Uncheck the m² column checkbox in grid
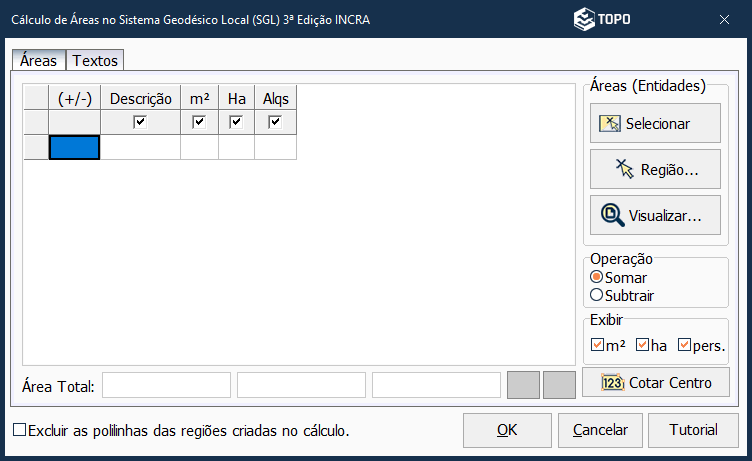 pyautogui.click(x=199, y=122)
